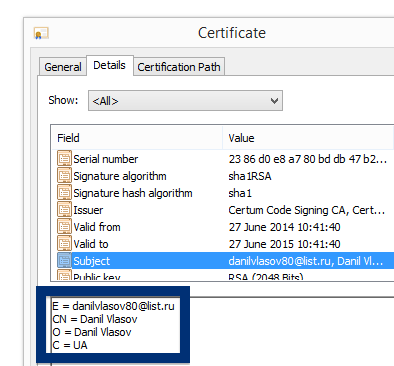Click the Signature hash algorithm field icon
Image resolution: width=394 pixels, height=366 pixels.
pos(64,192)
